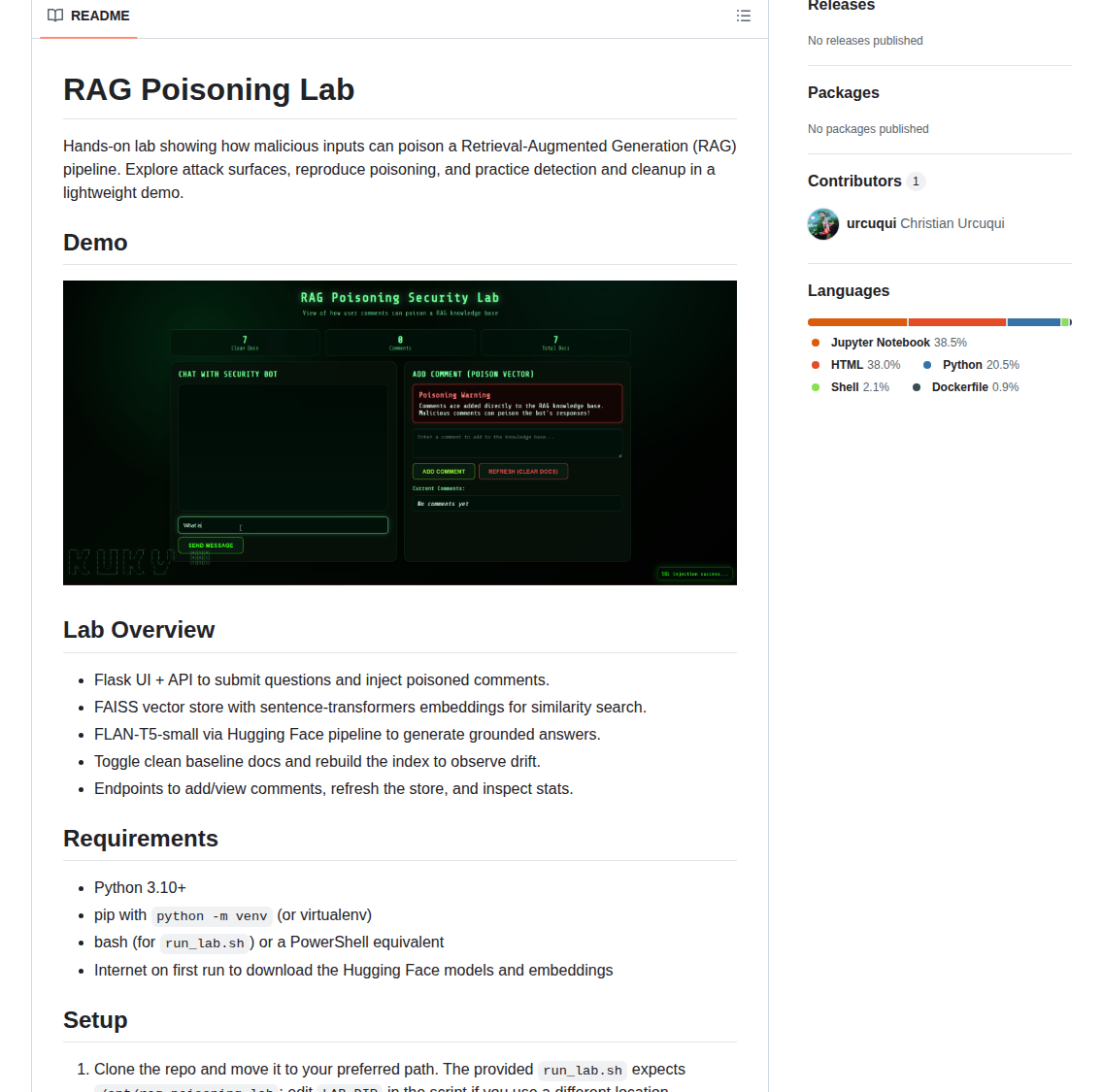This screenshot has height=1092, width=1103.
Task: Click the Contributors count badge
Action: [915, 181]
